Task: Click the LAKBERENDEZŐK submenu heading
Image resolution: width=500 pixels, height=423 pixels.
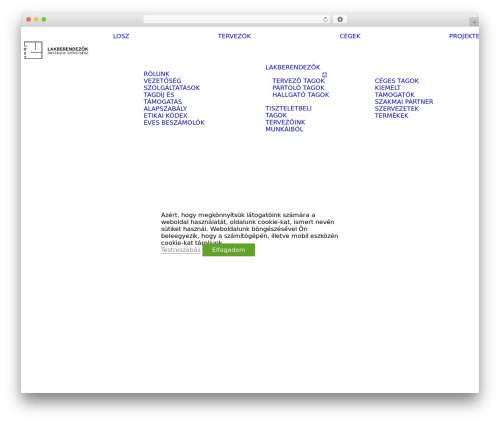Action: pyautogui.click(x=293, y=67)
